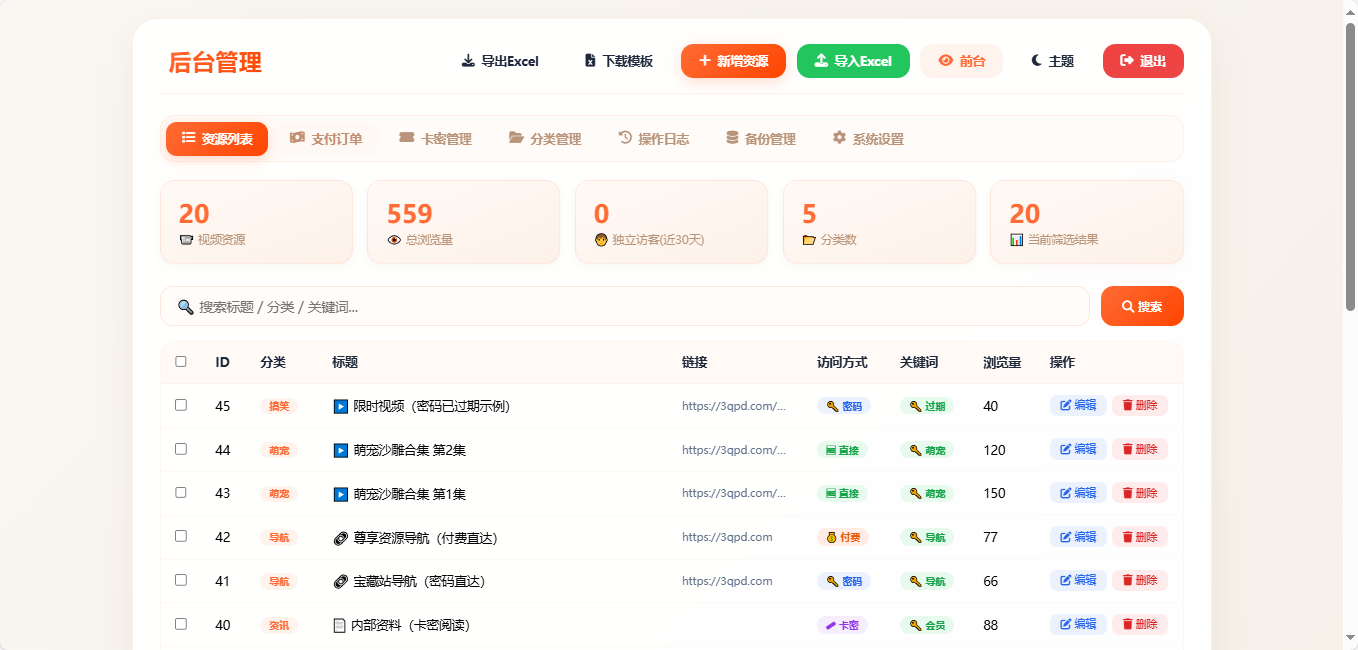
Task: Click the 付费 access badge on row 42
Action: pos(843,537)
